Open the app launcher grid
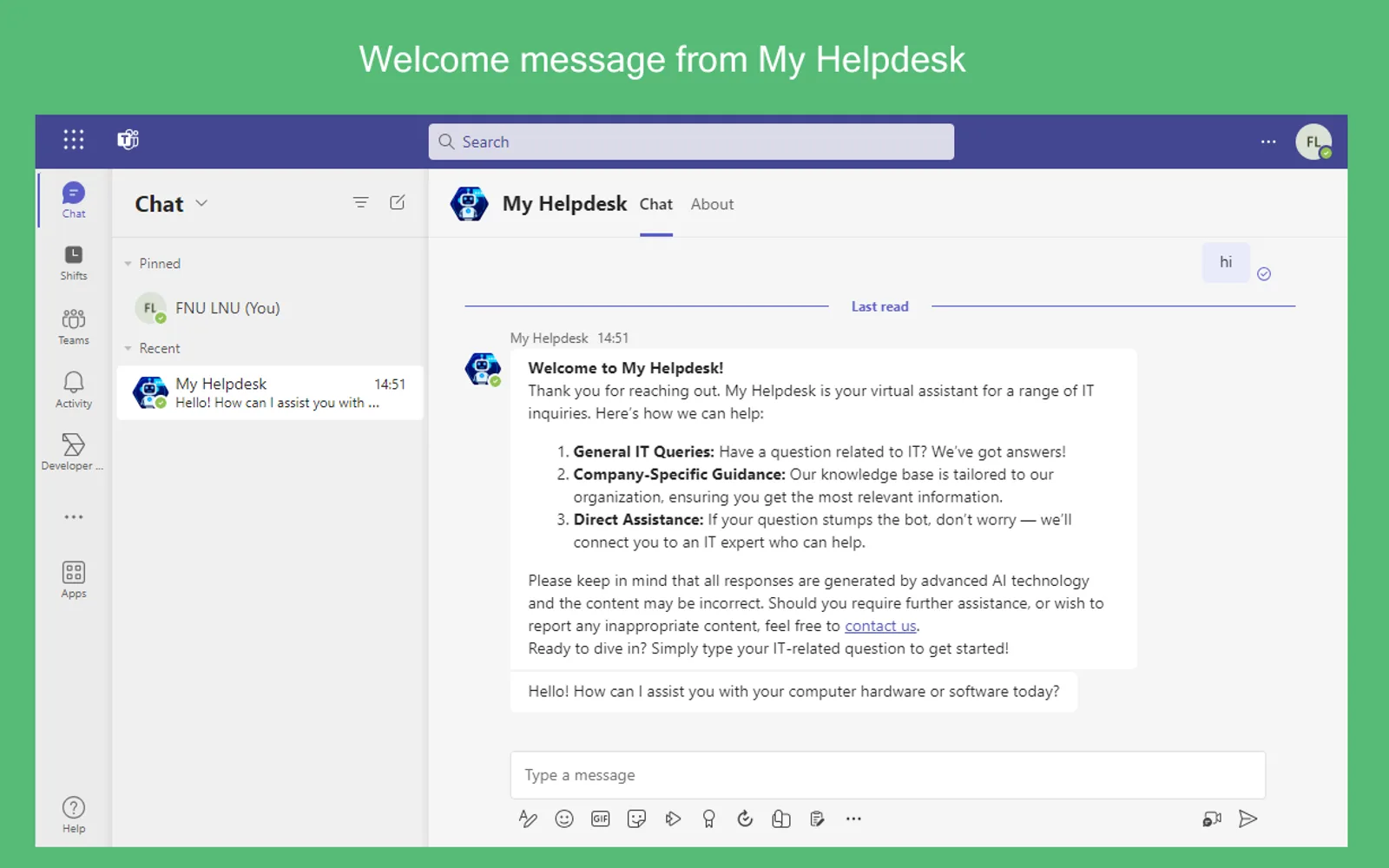 [74, 140]
